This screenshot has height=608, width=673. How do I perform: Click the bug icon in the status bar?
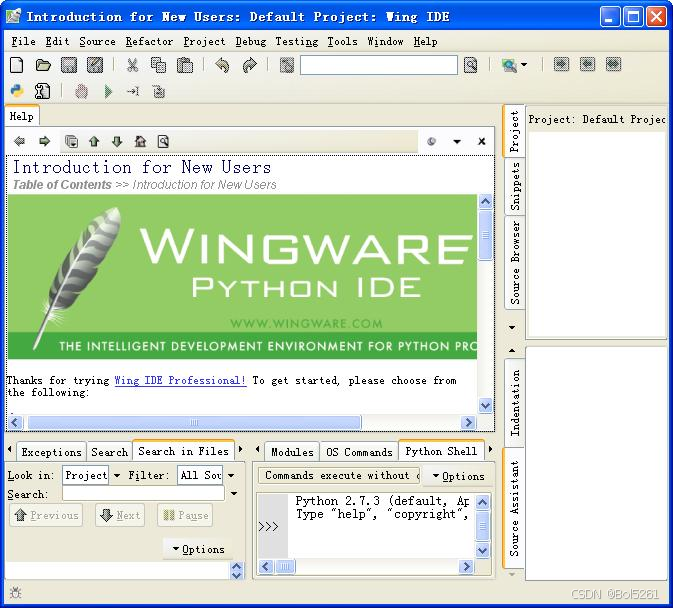pyautogui.click(x=15, y=593)
